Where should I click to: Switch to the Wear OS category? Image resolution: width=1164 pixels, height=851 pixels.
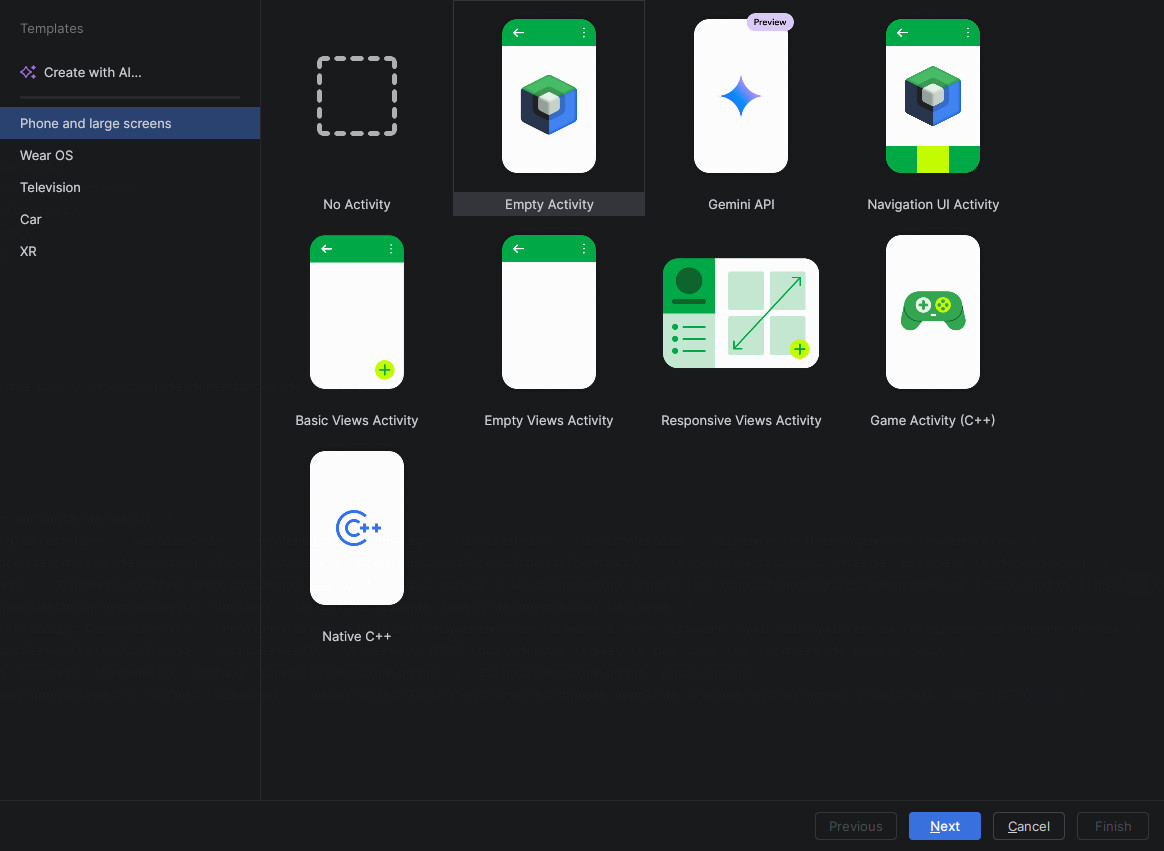(130, 155)
